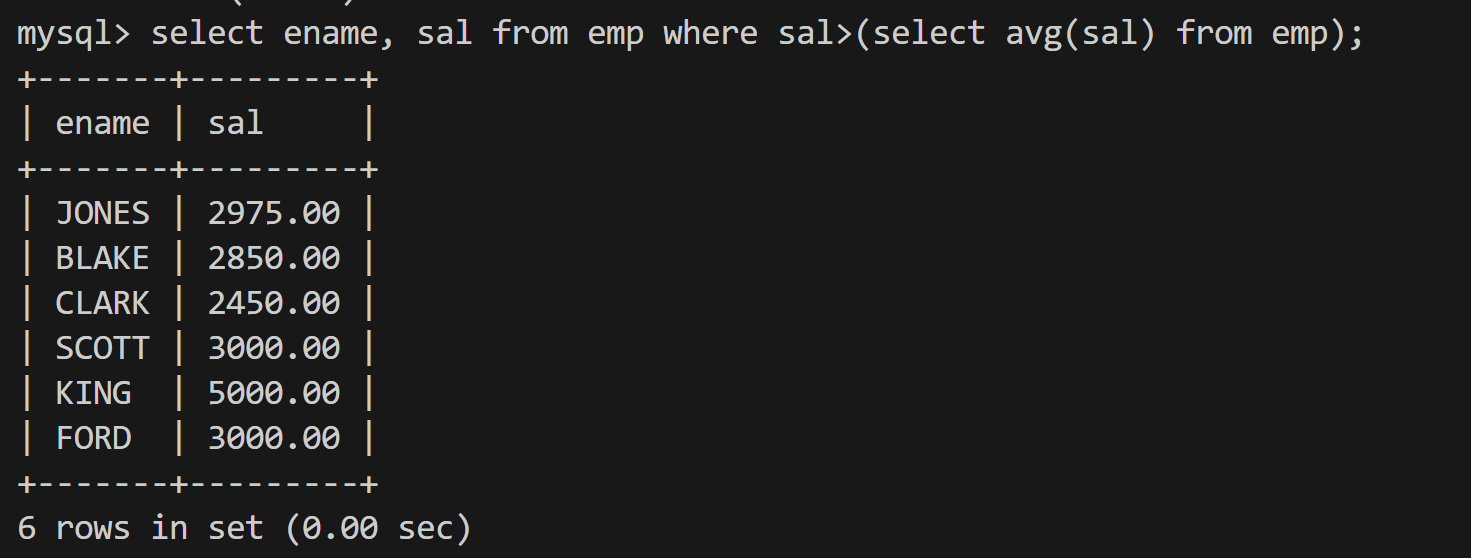Screen dimensions: 1471x558
Task: Click the sal column header
Action: [235, 123]
